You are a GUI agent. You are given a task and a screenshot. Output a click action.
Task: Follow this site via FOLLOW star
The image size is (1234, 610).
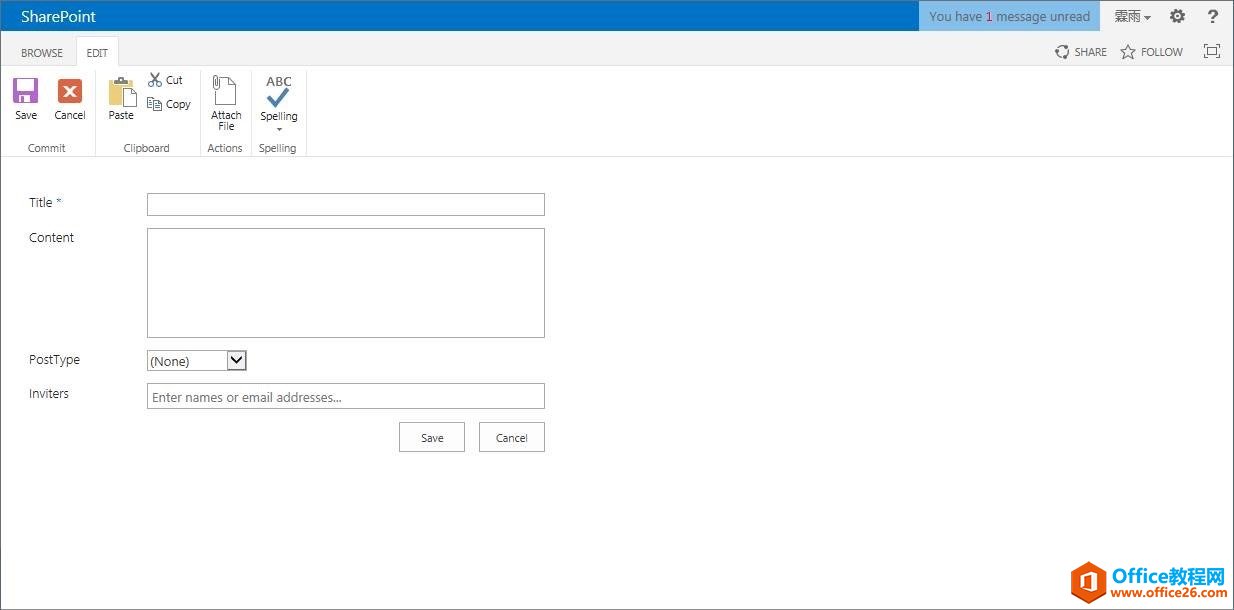click(x=1151, y=52)
